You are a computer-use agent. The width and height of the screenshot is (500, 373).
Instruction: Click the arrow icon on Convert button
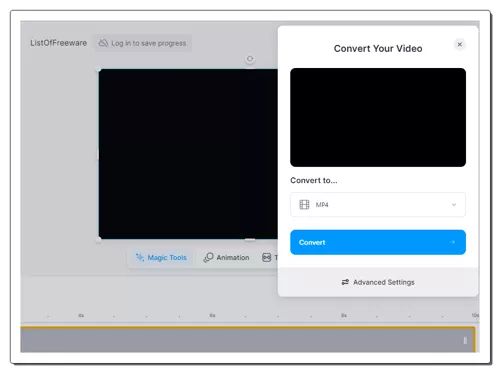click(452, 242)
